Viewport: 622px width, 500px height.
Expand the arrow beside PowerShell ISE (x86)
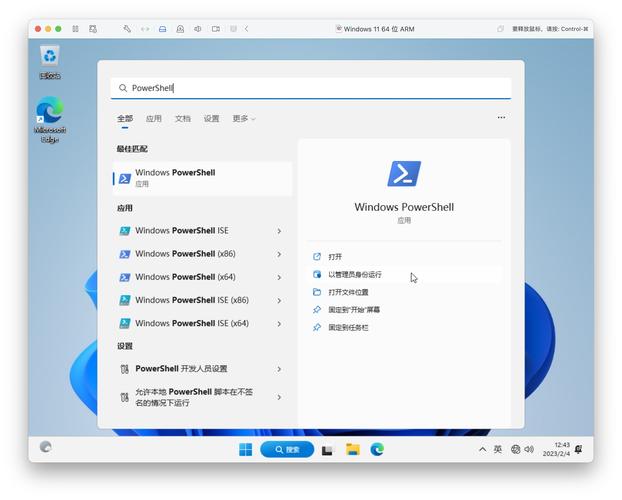tap(279, 301)
